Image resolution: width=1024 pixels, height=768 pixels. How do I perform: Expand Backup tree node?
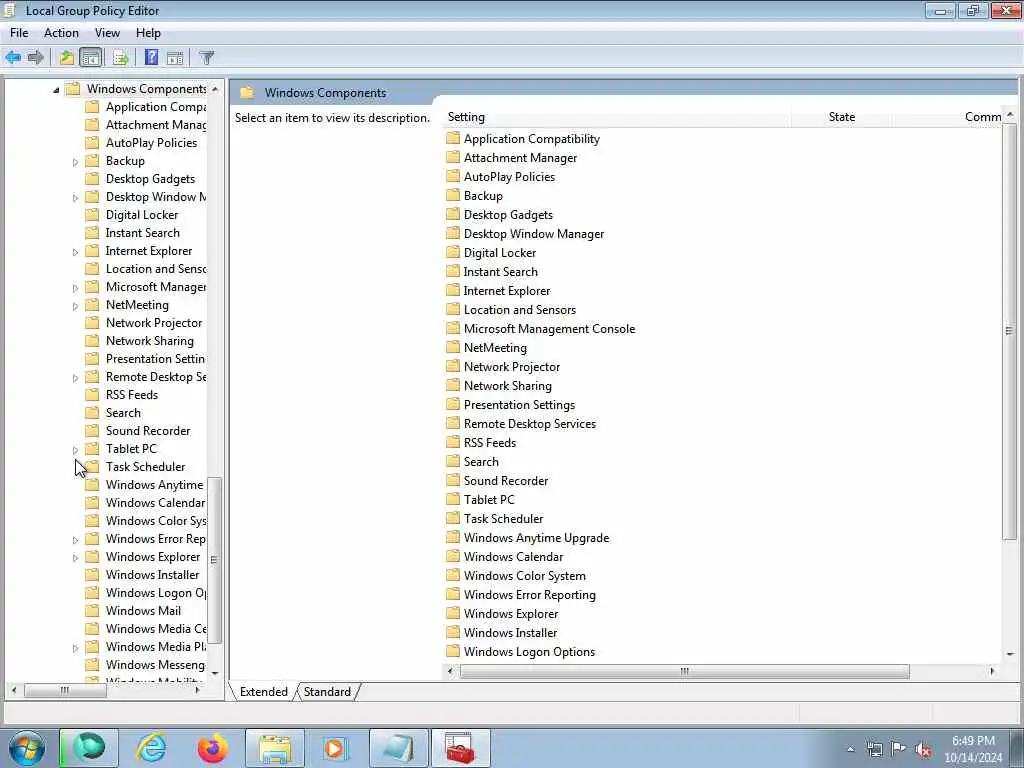[75, 162]
